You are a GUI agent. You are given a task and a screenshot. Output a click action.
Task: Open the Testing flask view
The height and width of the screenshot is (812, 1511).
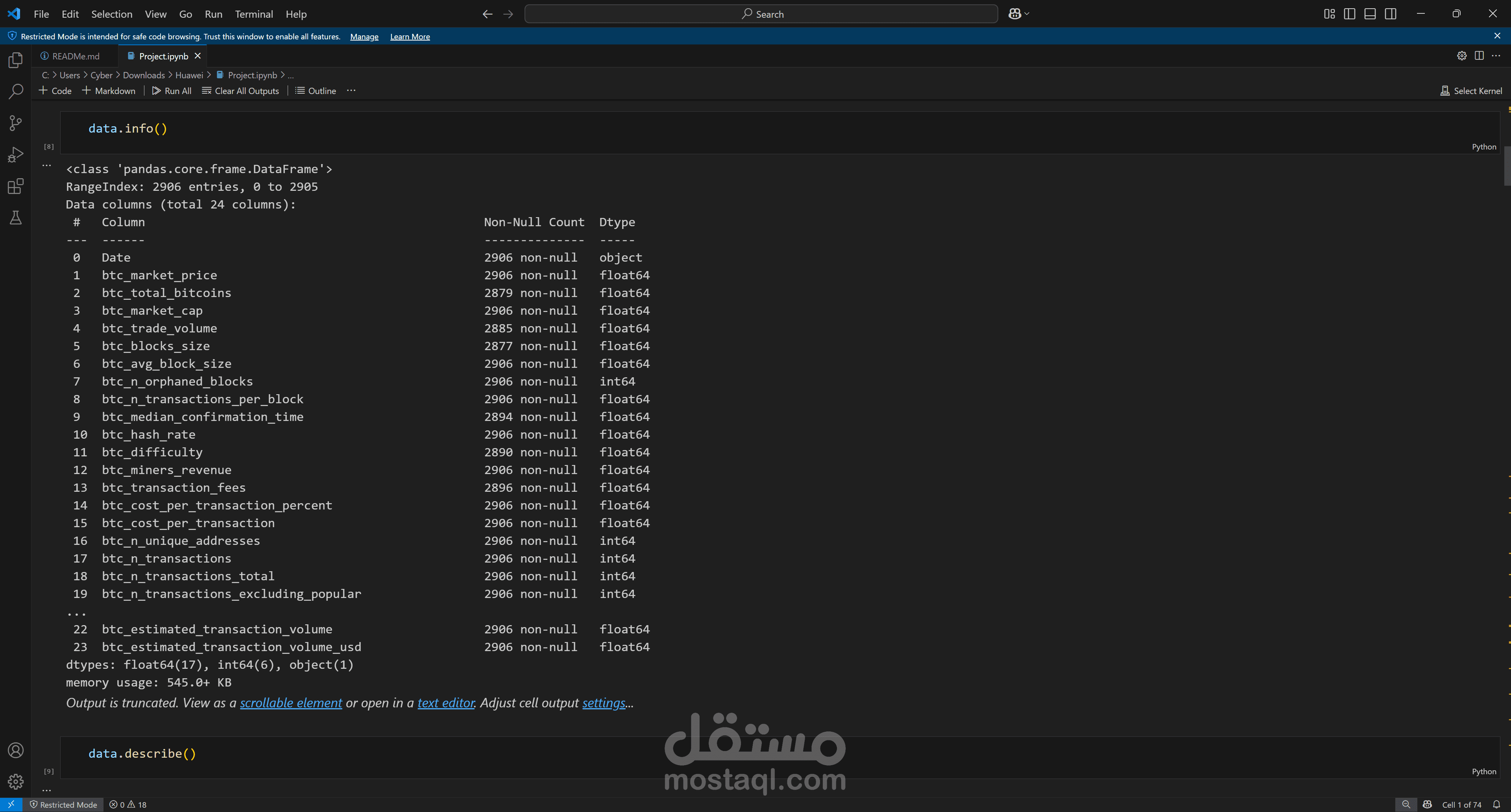[16, 218]
